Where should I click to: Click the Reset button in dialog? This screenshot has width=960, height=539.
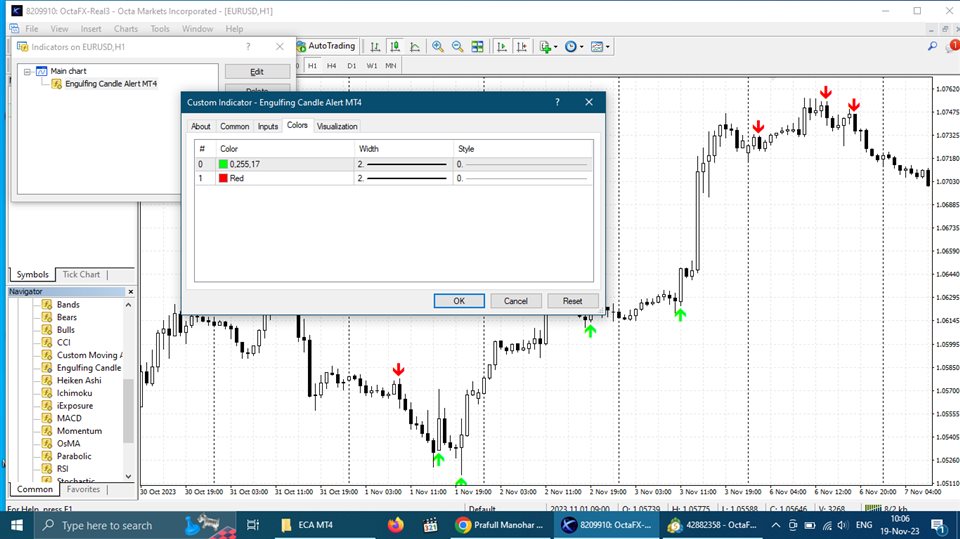572,301
